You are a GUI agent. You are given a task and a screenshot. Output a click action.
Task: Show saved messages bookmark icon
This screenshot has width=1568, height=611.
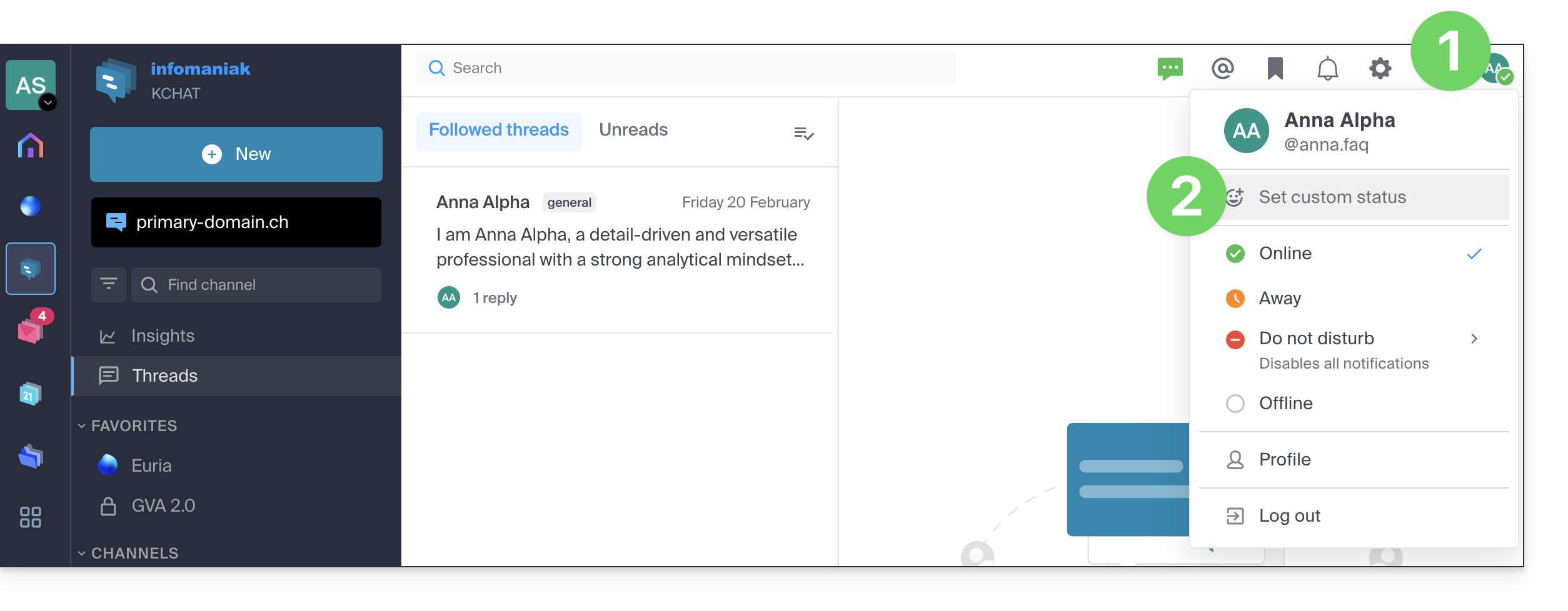tap(1275, 68)
